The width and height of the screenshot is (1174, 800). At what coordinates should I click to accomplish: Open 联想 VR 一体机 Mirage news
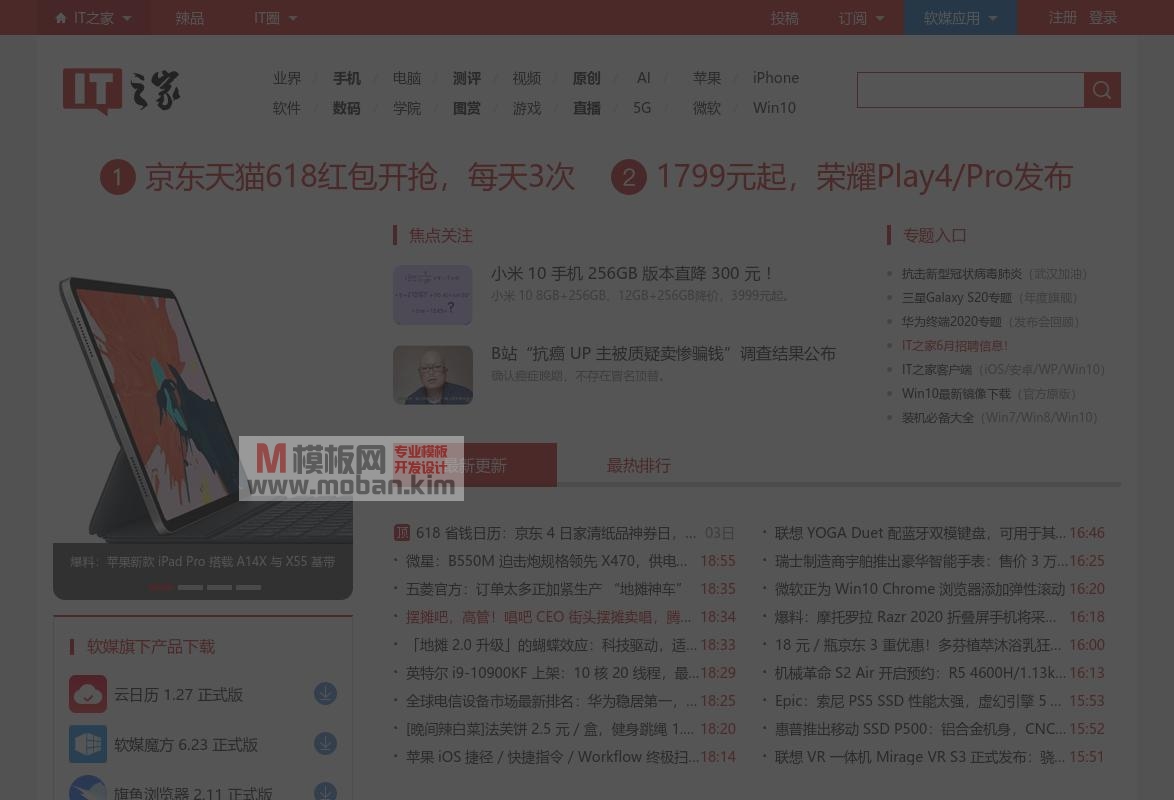coord(919,757)
